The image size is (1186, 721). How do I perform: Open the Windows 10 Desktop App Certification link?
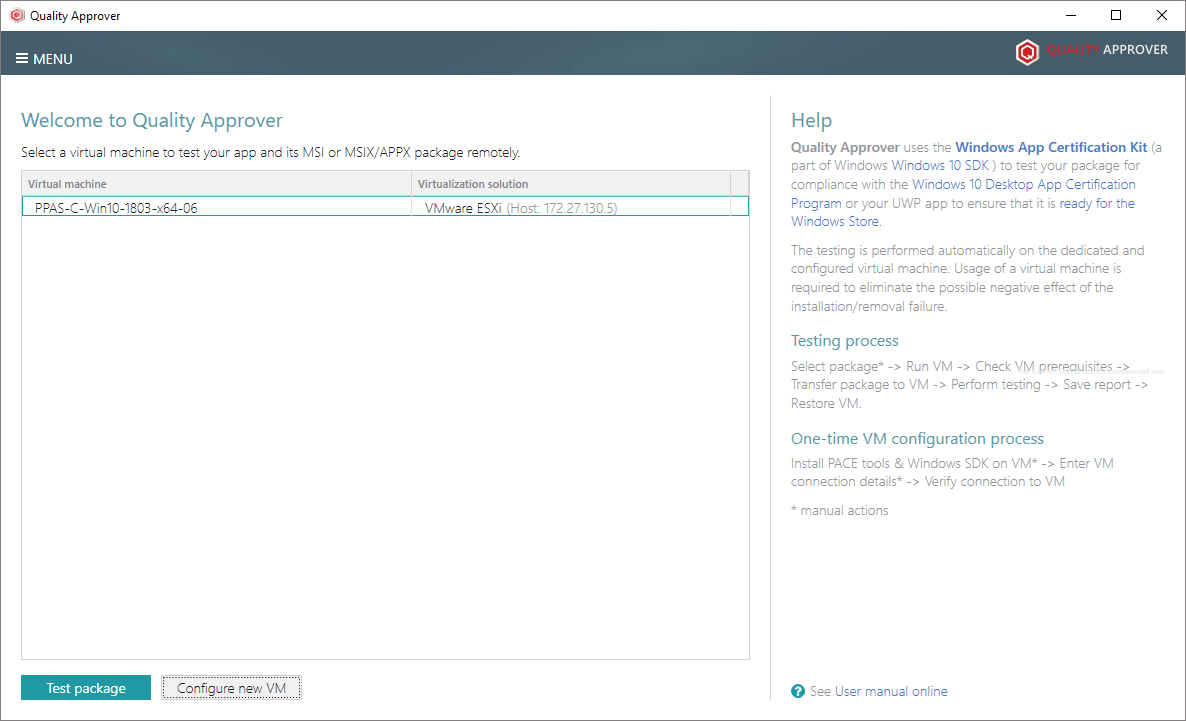[x=1023, y=184]
